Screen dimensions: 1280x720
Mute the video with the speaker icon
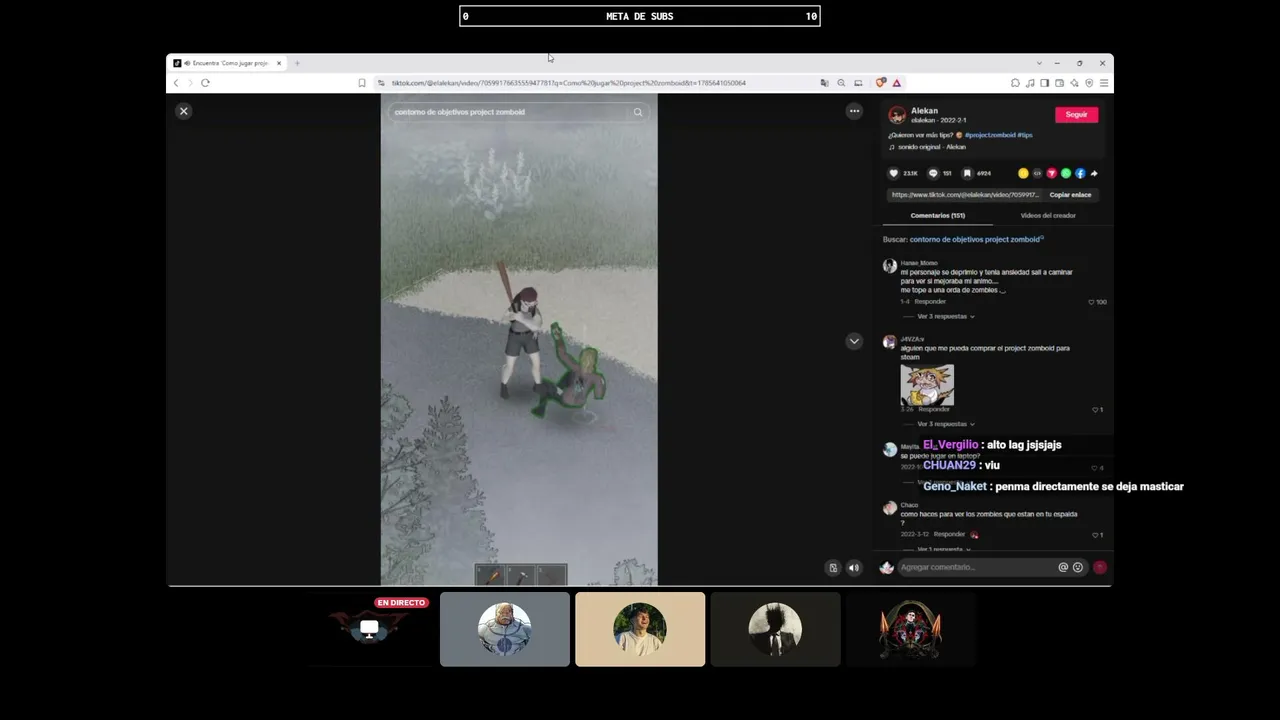(854, 568)
